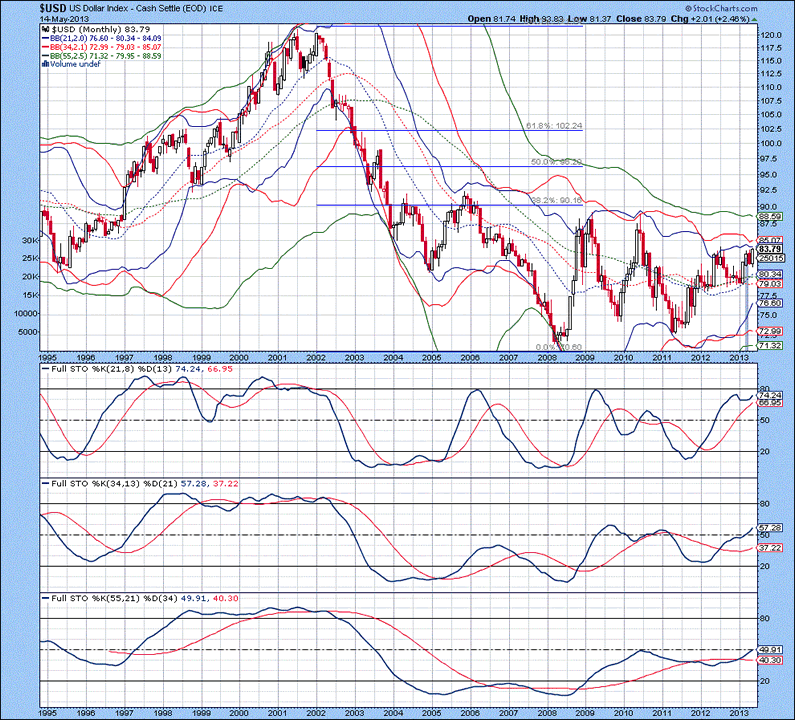The width and height of the screenshot is (795, 720).
Task: Click the 'Close 83.79' value in the header
Action: (x=640, y=19)
